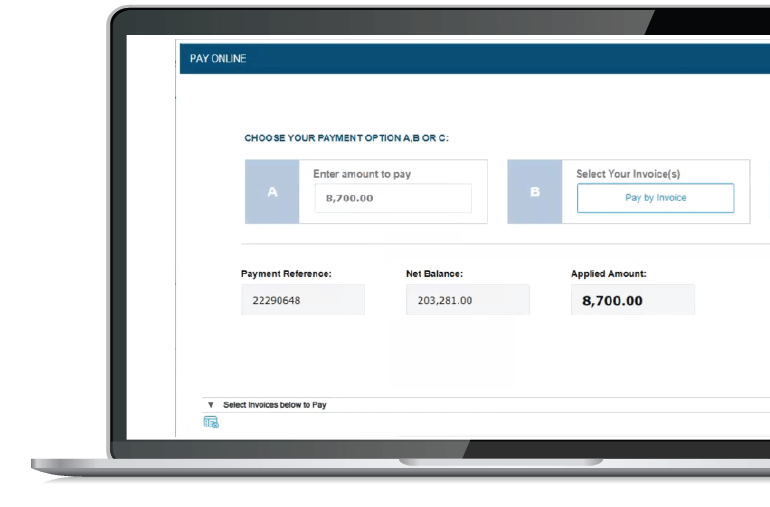Screen dimensions: 770x507
Task: Click the 'Select Invoices below to Pay' header text
Action: click(x=274, y=405)
